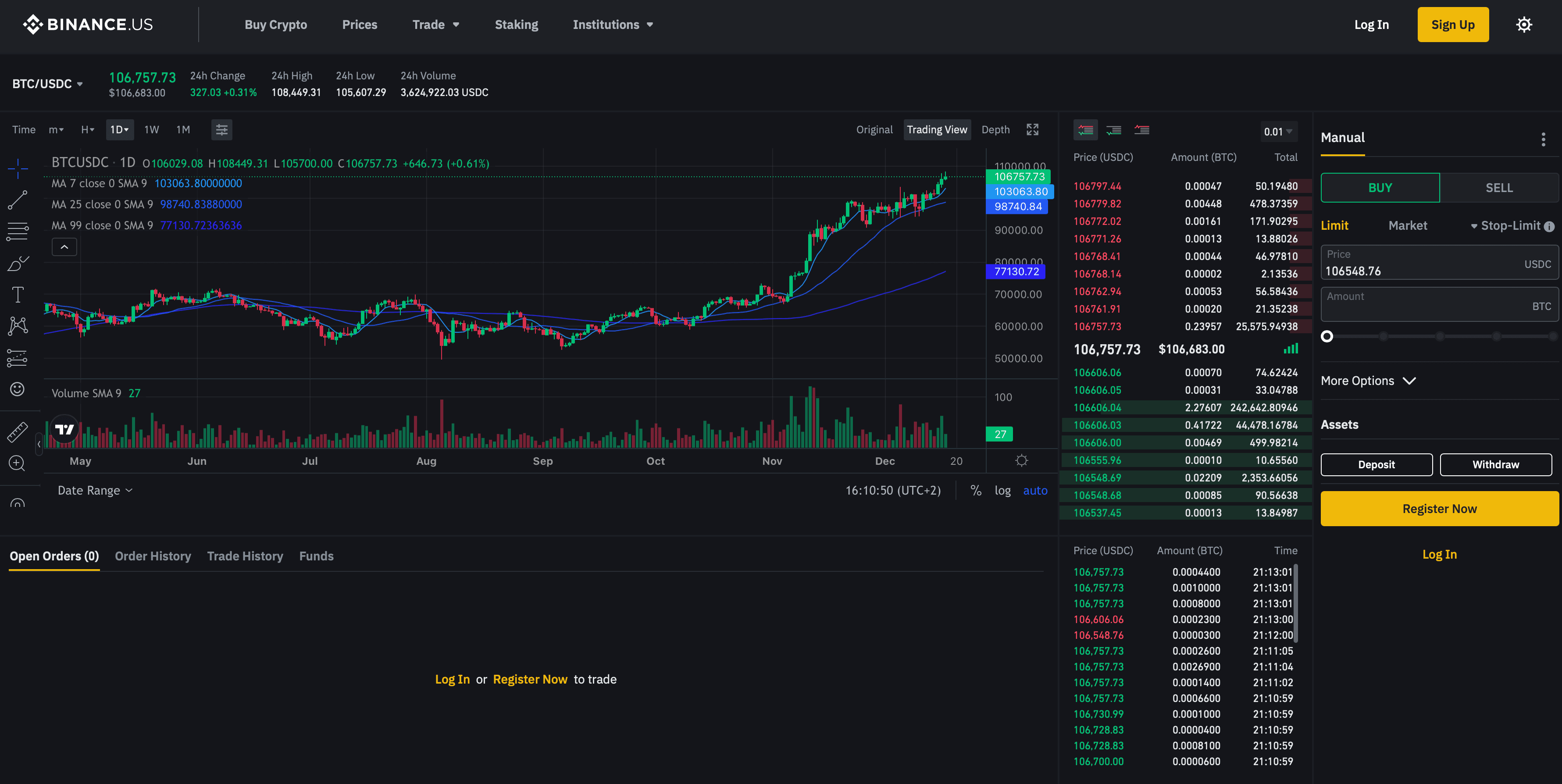Open the emoji icons tool
This screenshot has height=784, width=1562.
pyautogui.click(x=18, y=388)
